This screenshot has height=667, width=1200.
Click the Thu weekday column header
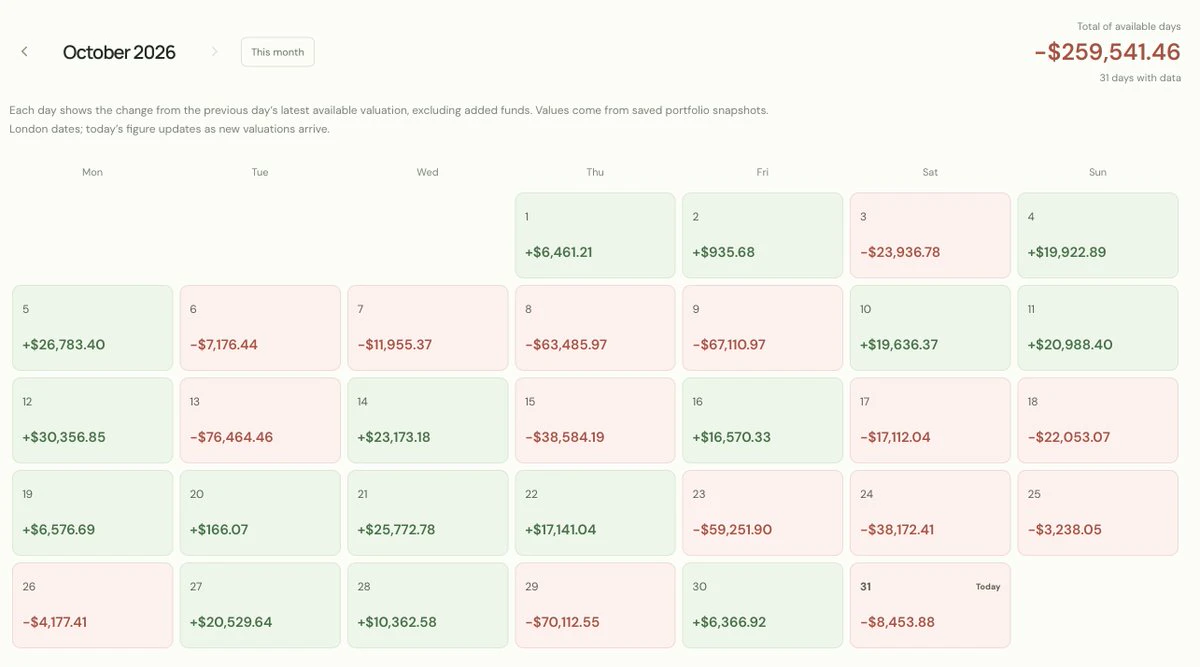click(595, 172)
